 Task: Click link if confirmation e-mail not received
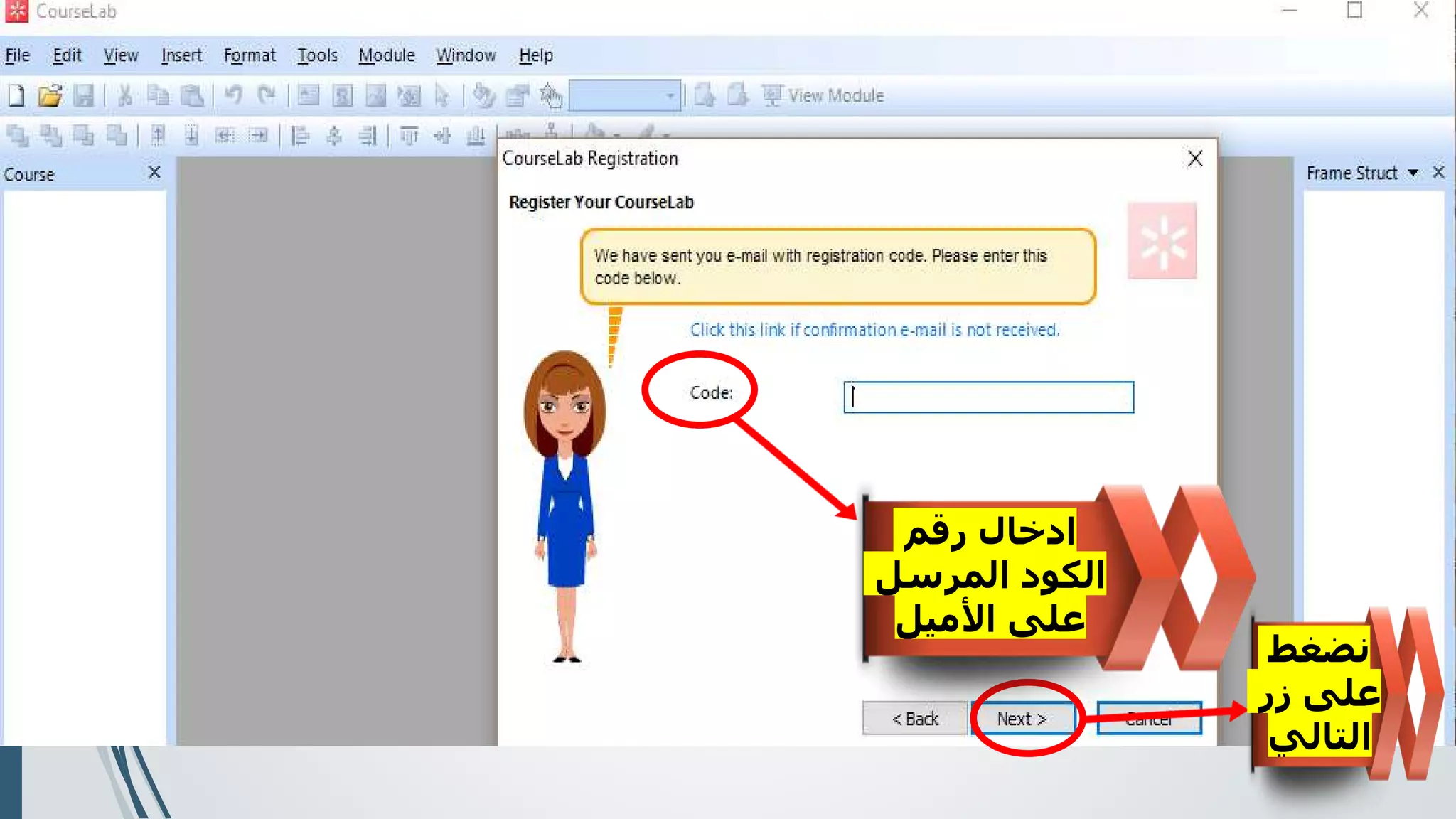[875, 330]
